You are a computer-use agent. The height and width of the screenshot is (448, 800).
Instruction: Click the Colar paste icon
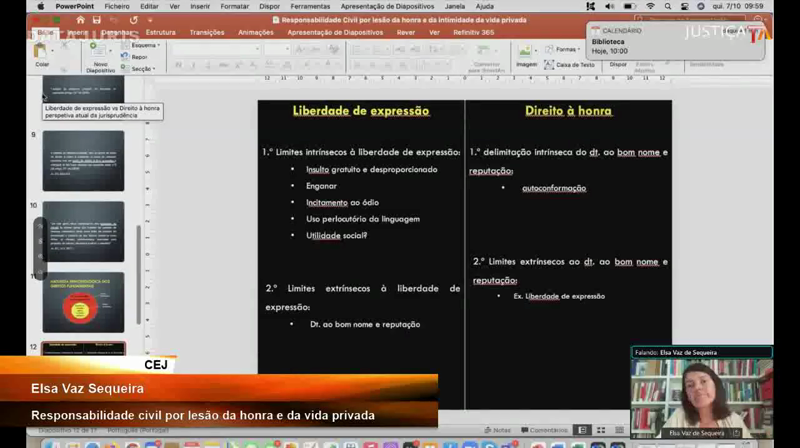click(x=42, y=52)
